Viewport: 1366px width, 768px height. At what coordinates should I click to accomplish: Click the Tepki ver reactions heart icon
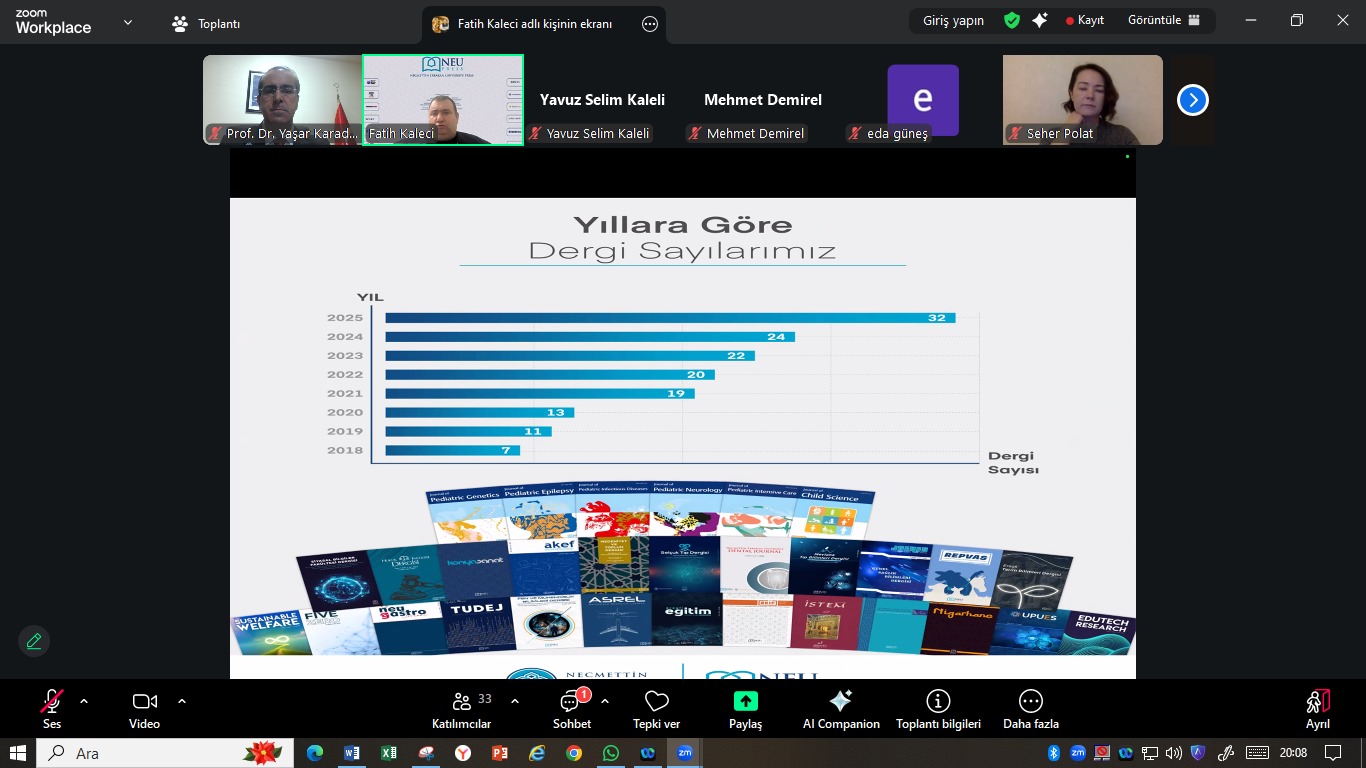tap(656, 706)
